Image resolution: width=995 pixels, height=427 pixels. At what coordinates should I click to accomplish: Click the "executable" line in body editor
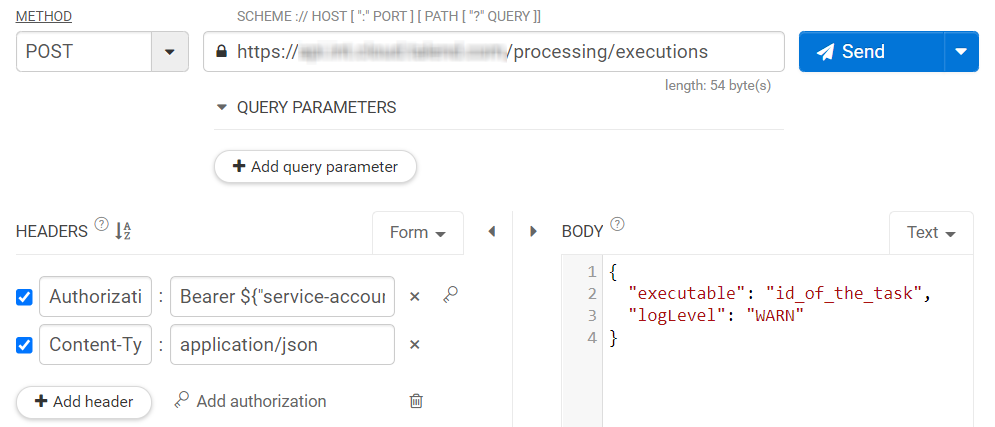[x=779, y=294]
